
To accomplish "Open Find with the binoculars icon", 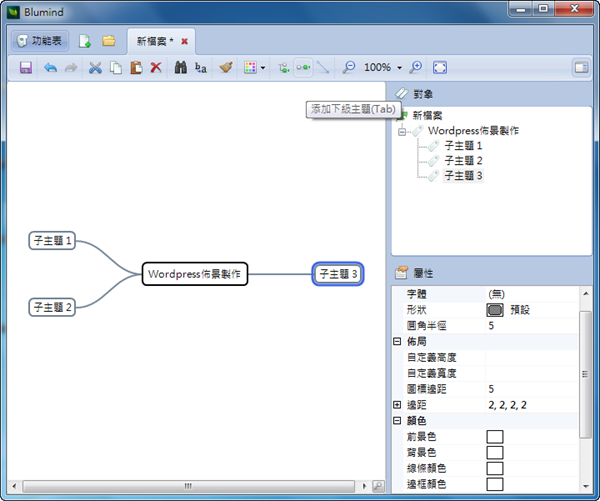I will tap(181, 68).
